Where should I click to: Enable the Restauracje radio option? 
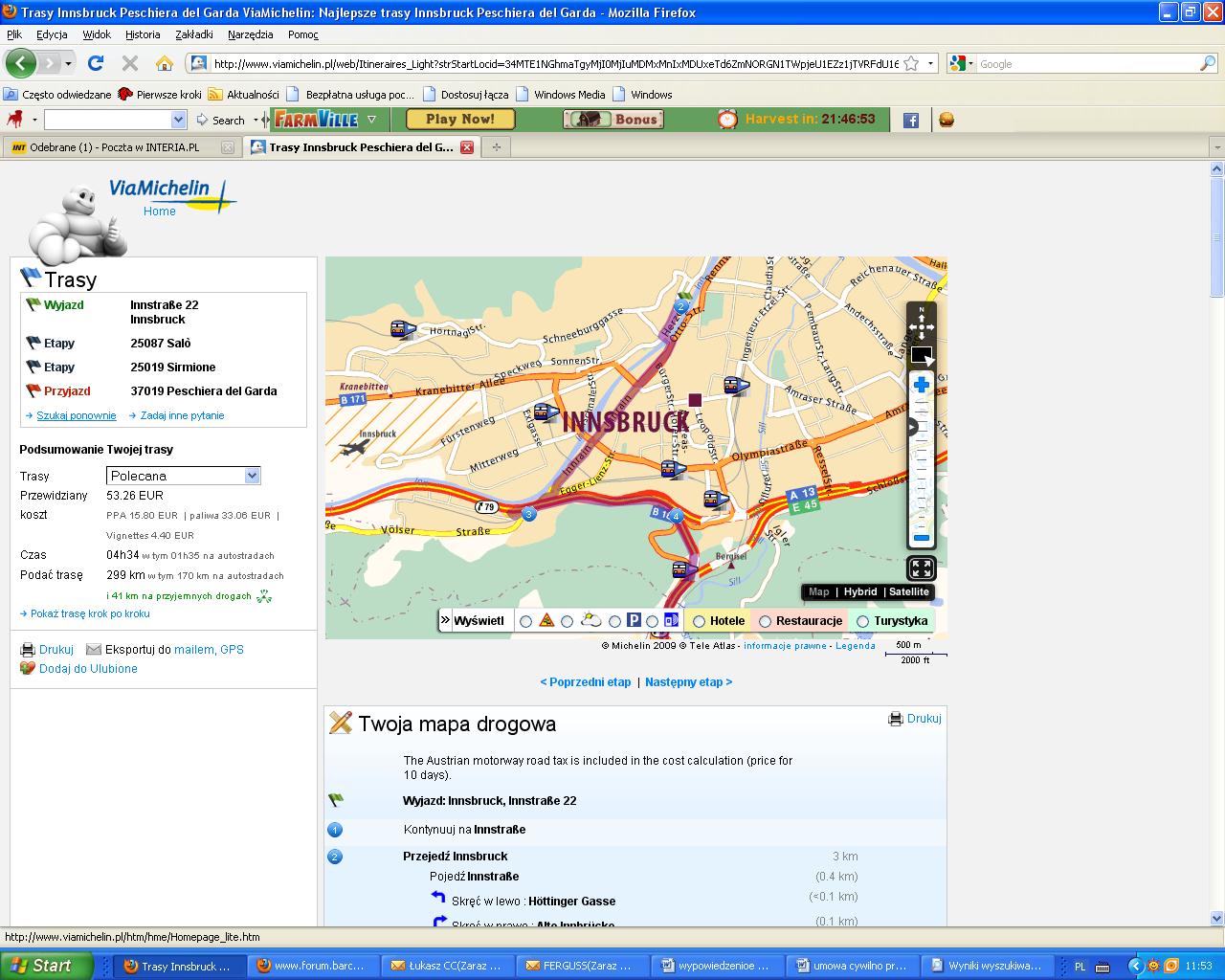coord(765,621)
